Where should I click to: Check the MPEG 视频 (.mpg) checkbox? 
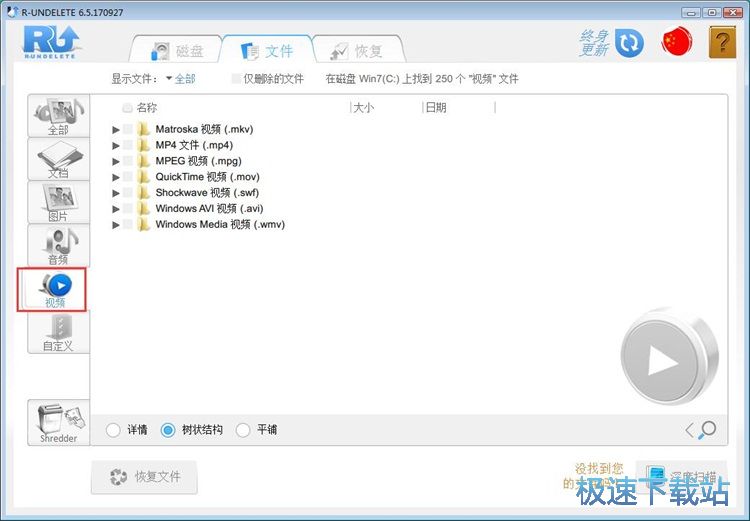click(128, 161)
